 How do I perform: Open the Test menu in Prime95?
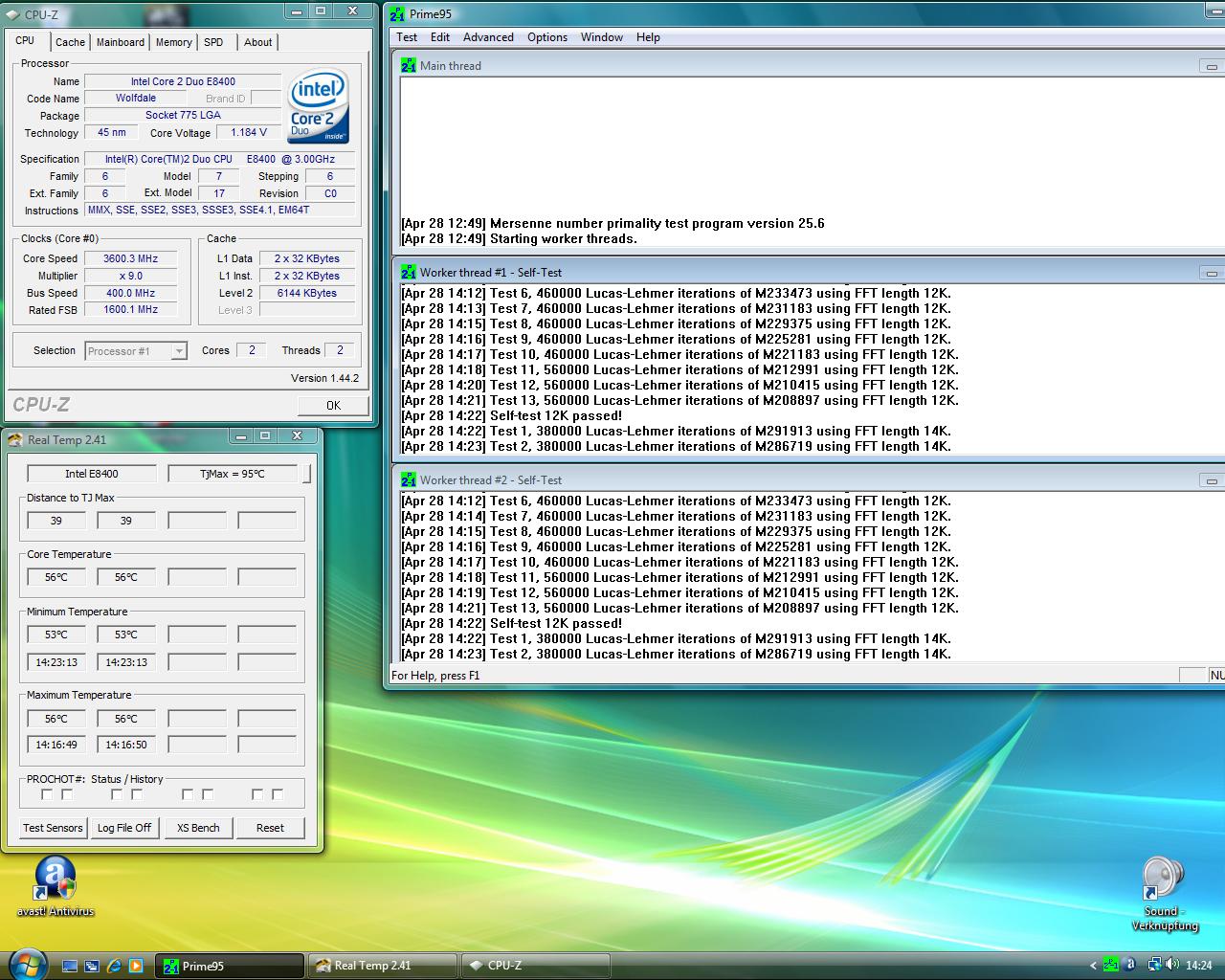click(x=407, y=37)
